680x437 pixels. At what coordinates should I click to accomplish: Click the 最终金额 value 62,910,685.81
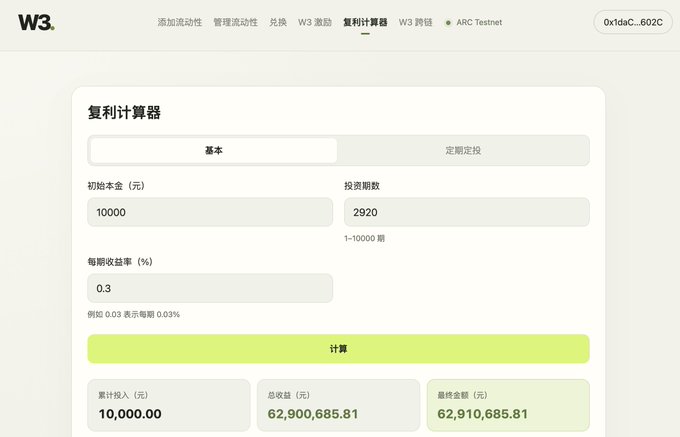(x=482, y=414)
